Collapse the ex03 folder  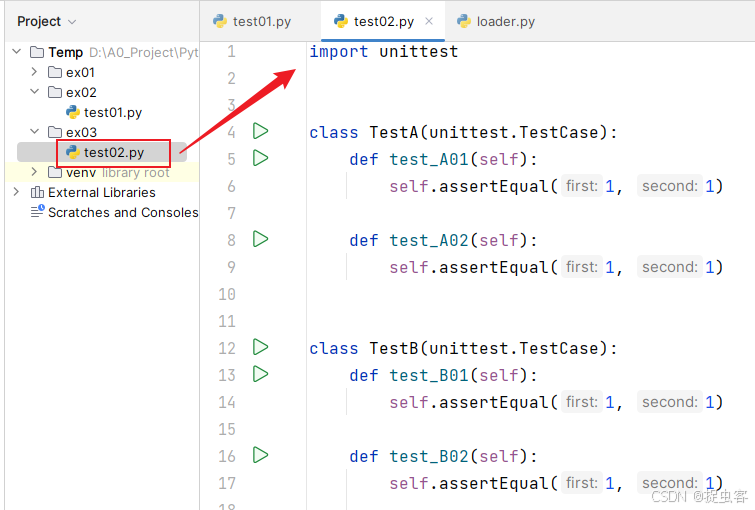(35, 131)
